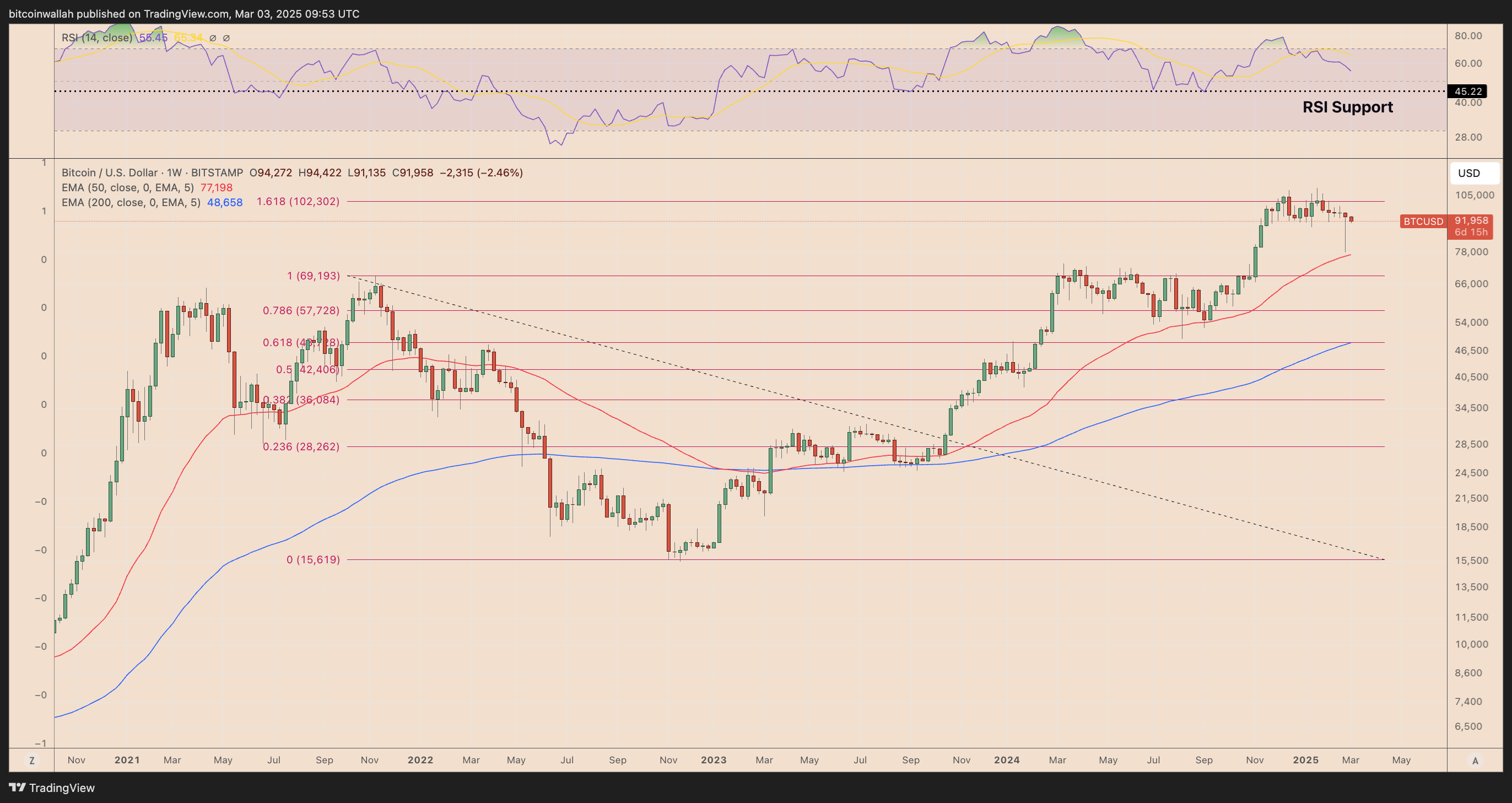
Task: Click the 2022 year label on time axis
Action: point(420,760)
